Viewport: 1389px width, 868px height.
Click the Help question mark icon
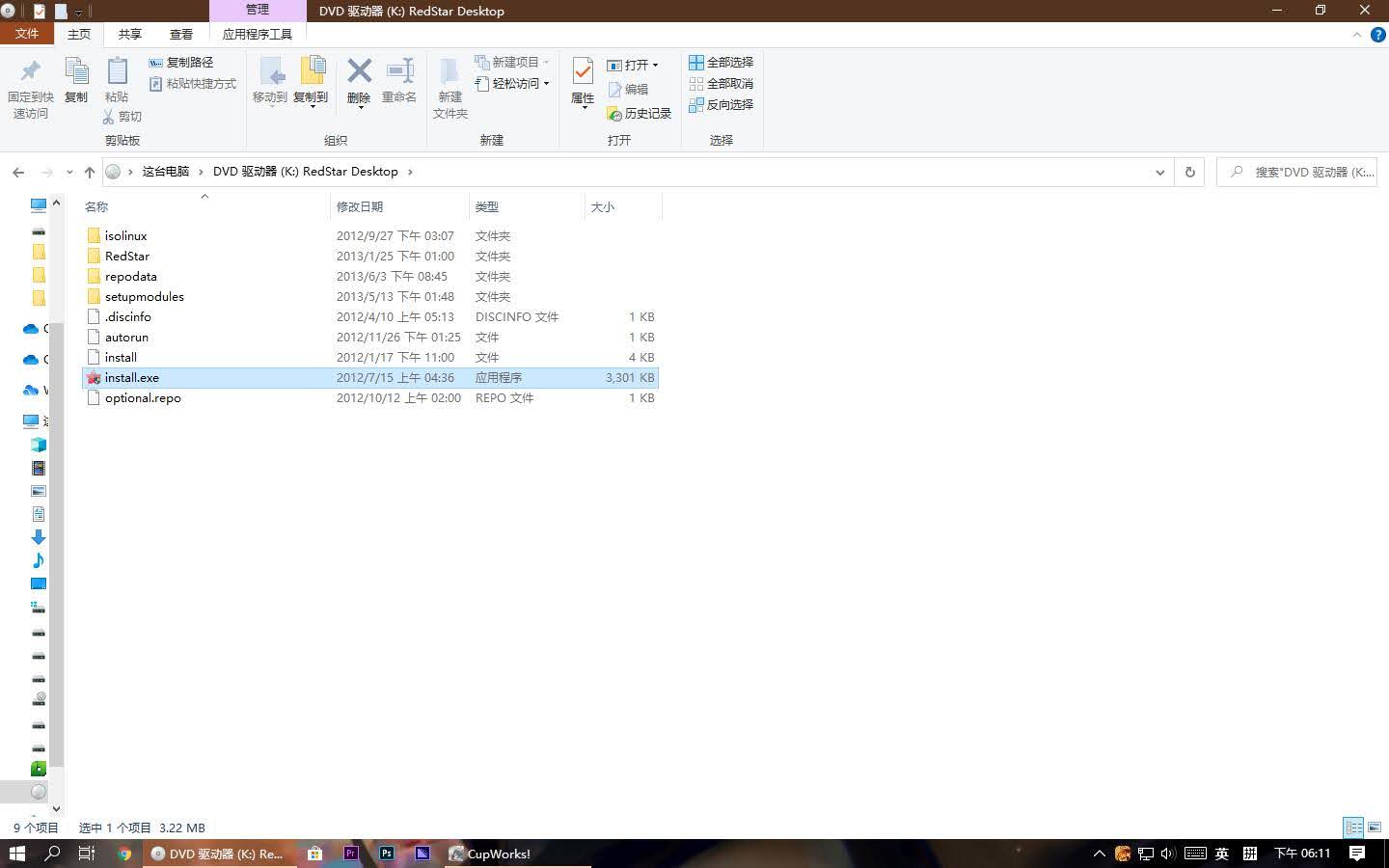1377,35
